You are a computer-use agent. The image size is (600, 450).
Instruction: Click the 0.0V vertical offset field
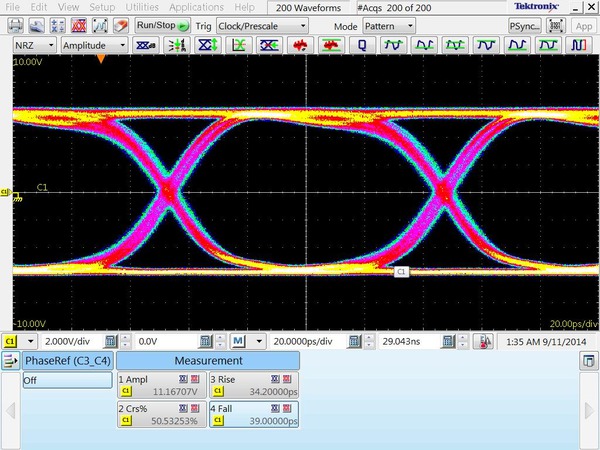pyautogui.click(x=167, y=341)
